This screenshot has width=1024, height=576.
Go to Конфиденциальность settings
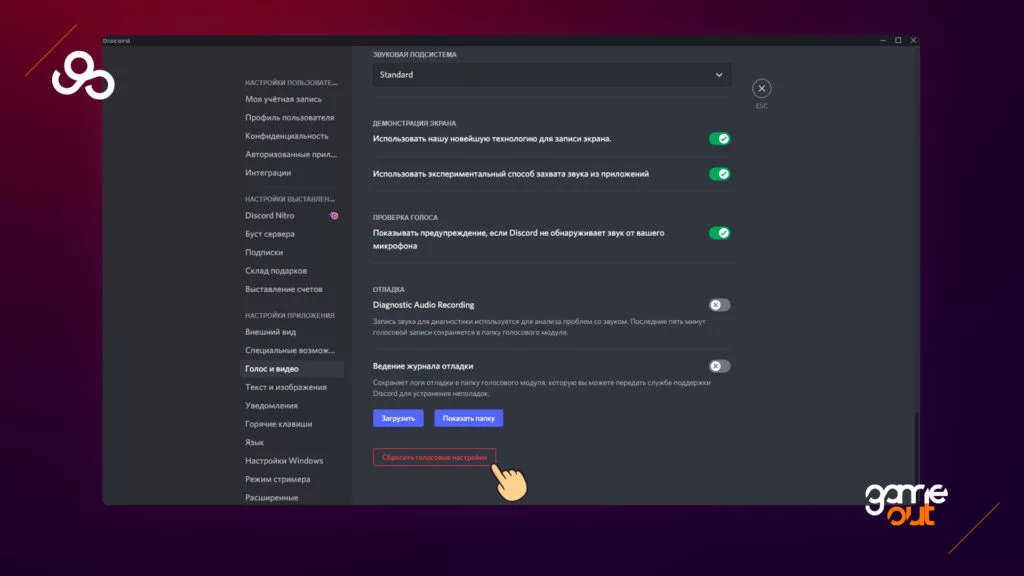[287, 136]
